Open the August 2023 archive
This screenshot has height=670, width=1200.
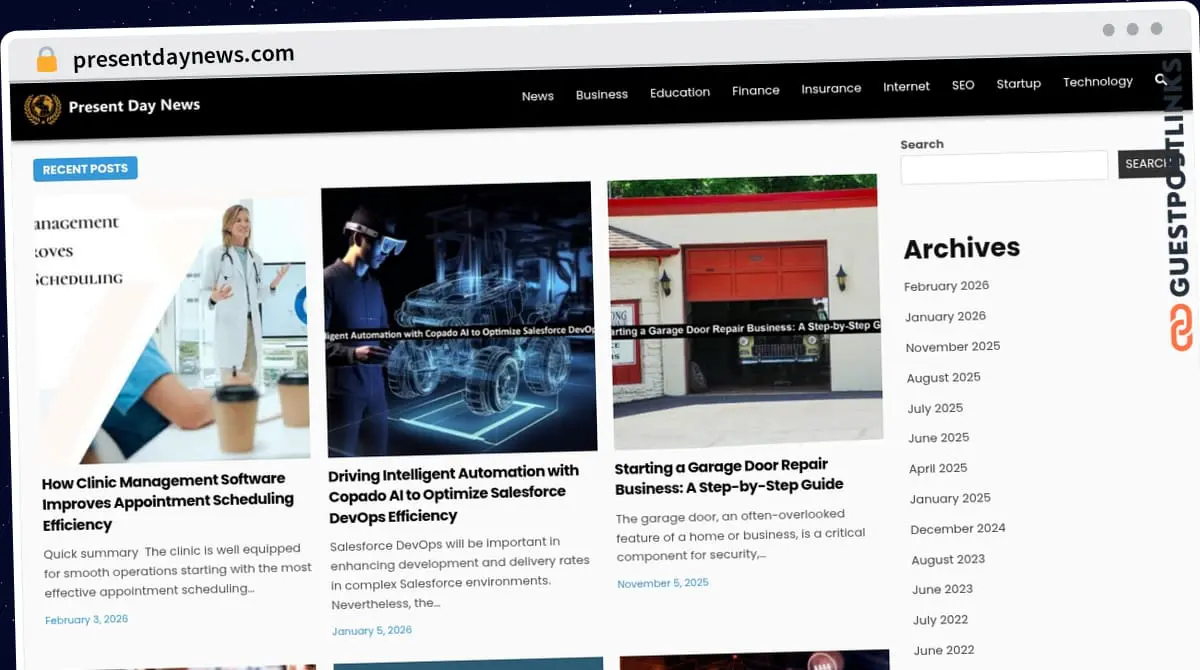[x=948, y=560]
